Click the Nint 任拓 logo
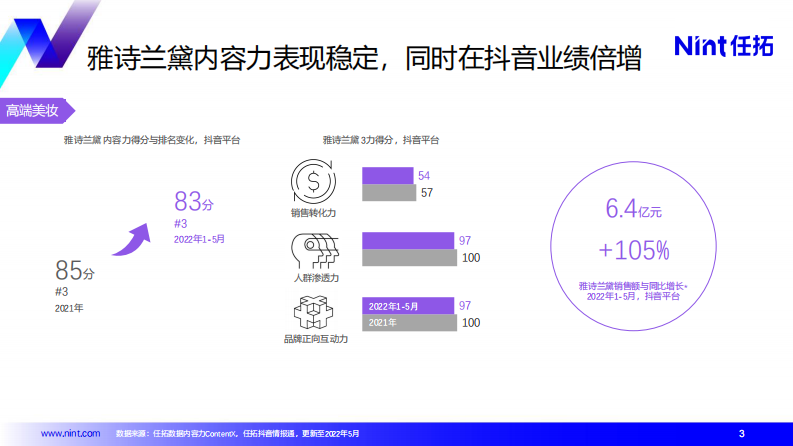Image resolution: width=793 pixels, height=446 pixels. 724,46
